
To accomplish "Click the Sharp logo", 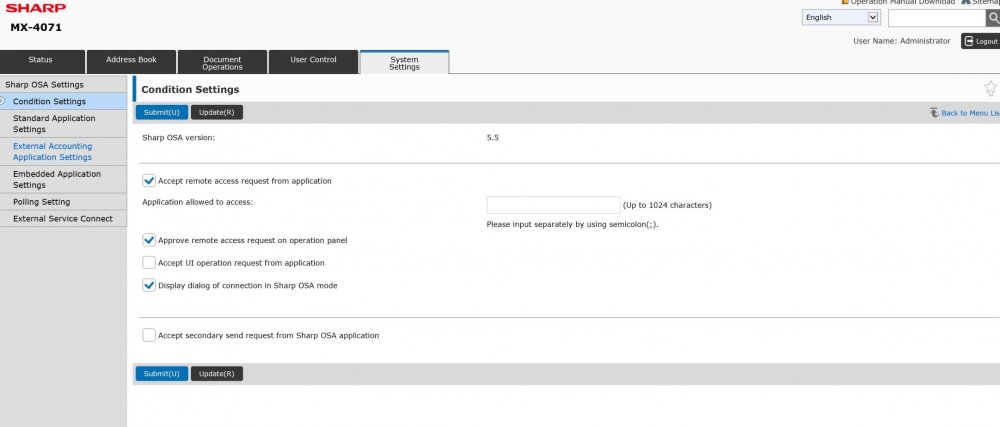I will [x=35, y=7].
